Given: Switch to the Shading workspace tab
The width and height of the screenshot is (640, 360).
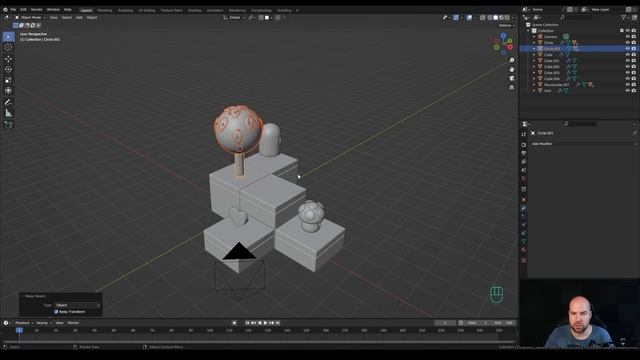Looking at the screenshot, I should (194, 10).
